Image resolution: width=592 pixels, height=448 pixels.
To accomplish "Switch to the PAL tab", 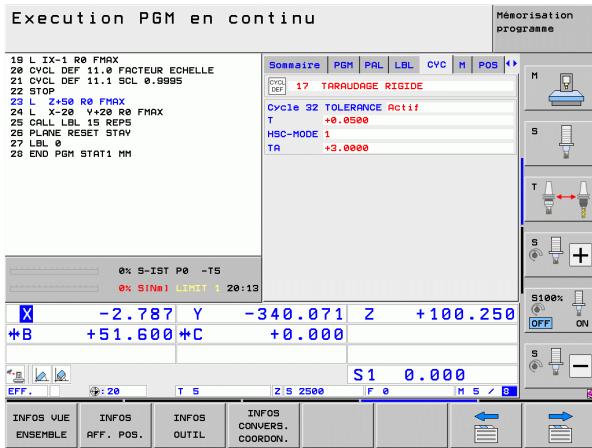I will click(374, 65).
